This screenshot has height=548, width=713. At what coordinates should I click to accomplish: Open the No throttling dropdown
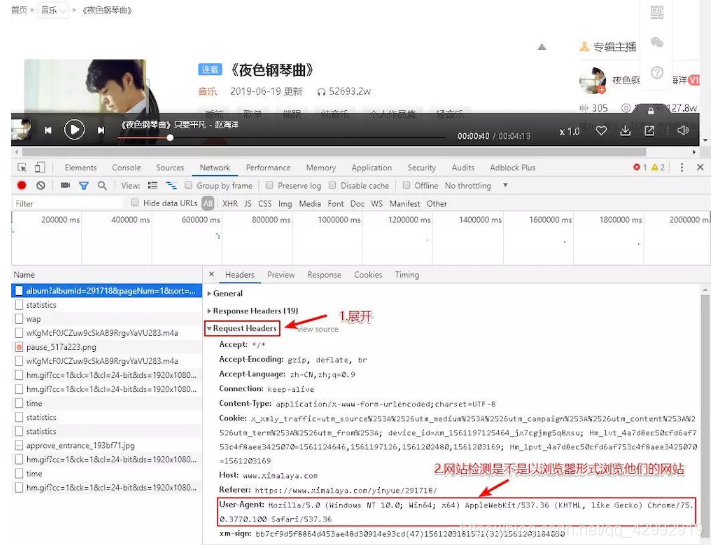tap(476, 186)
